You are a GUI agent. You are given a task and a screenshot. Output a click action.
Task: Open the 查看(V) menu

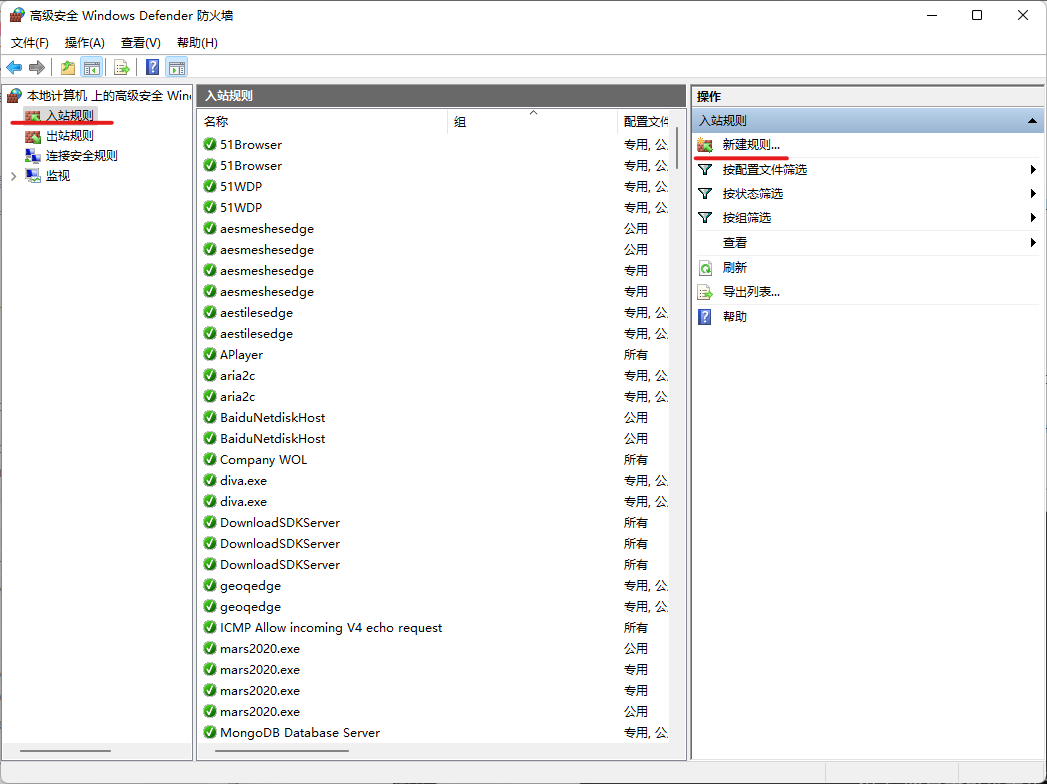140,43
